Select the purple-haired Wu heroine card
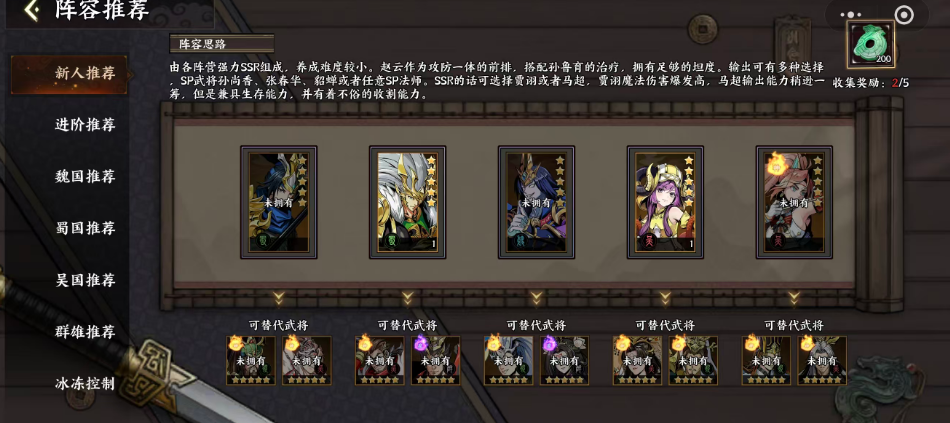Image resolution: width=950 pixels, height=423 pixels. pyautogui.click(x=665, y=202)
